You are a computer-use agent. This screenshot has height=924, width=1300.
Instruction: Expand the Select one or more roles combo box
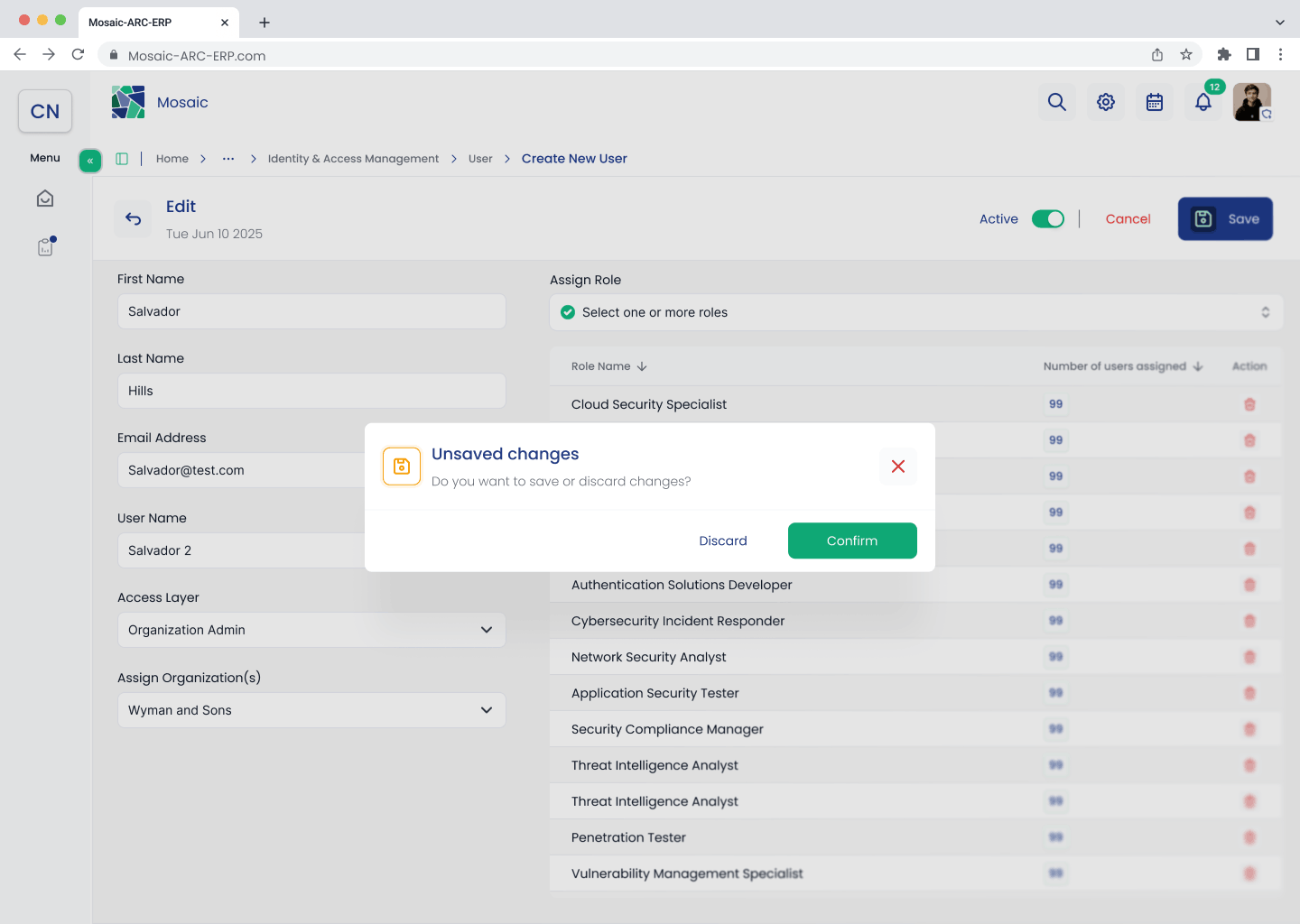[x=916, y=312]
